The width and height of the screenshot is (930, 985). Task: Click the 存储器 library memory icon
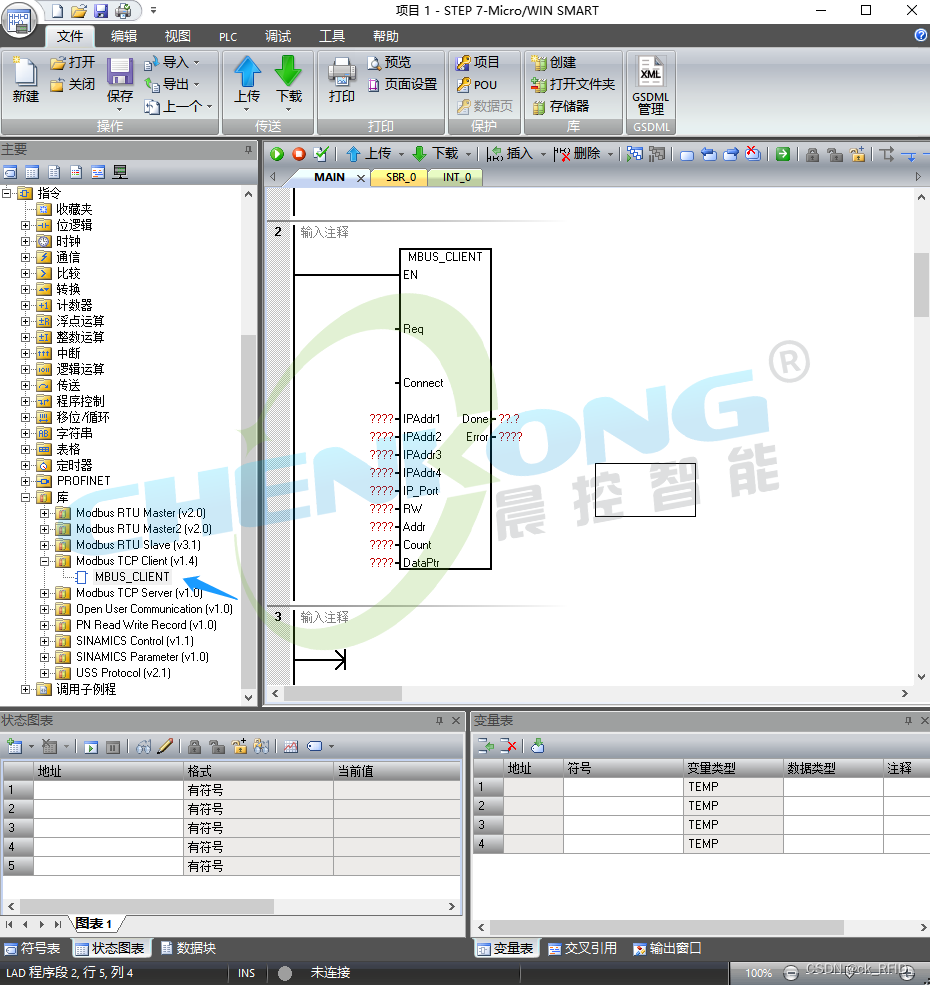tap(539, 107)
